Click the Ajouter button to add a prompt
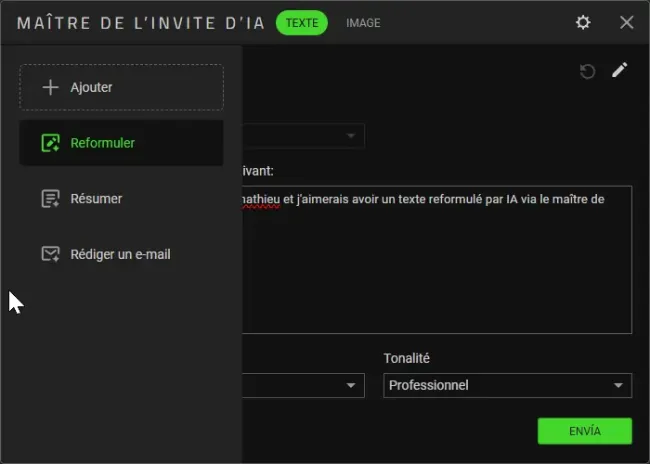Screen dimensions: 650x464 click(121, 87)
